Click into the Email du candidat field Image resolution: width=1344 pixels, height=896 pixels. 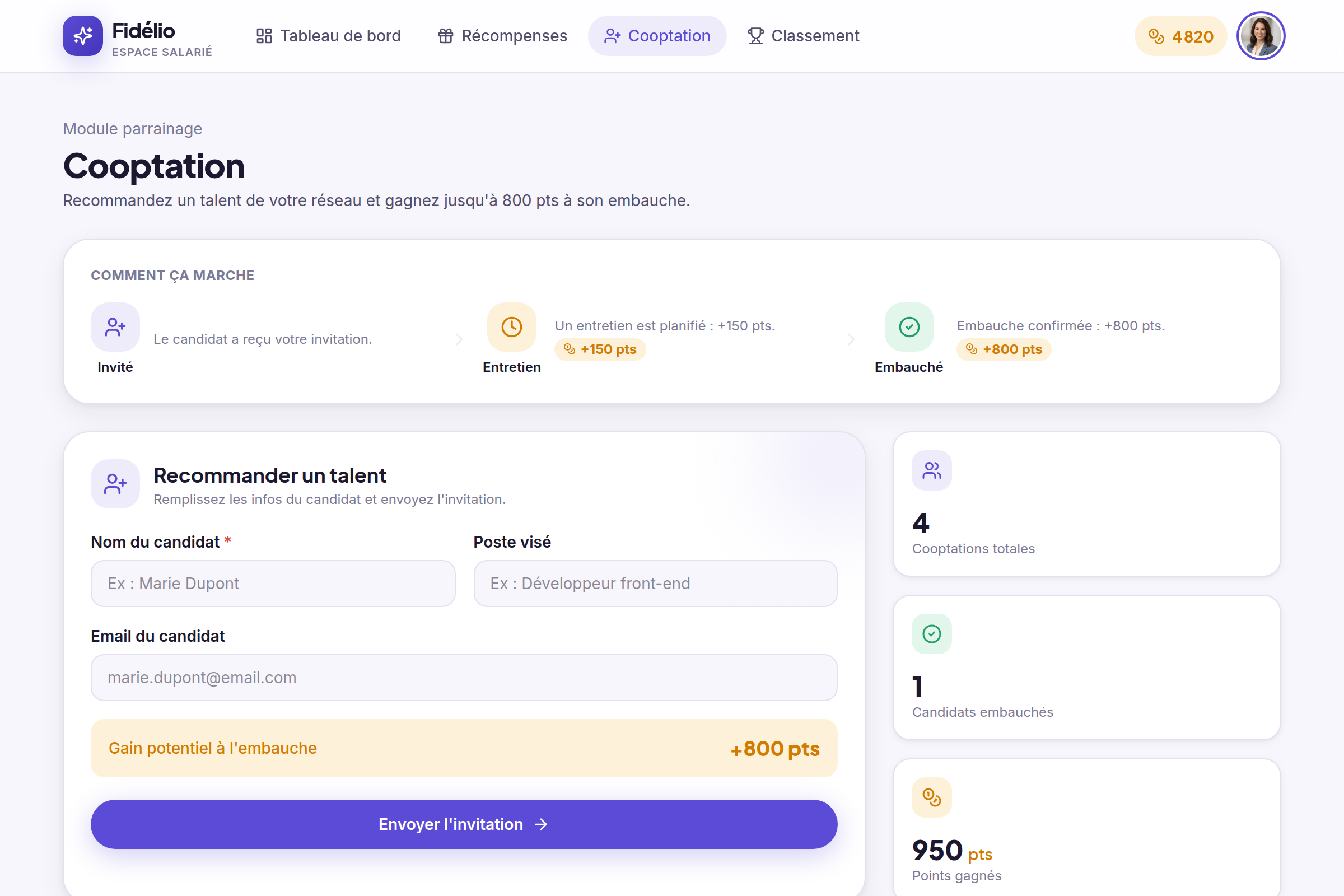(464, 678)
